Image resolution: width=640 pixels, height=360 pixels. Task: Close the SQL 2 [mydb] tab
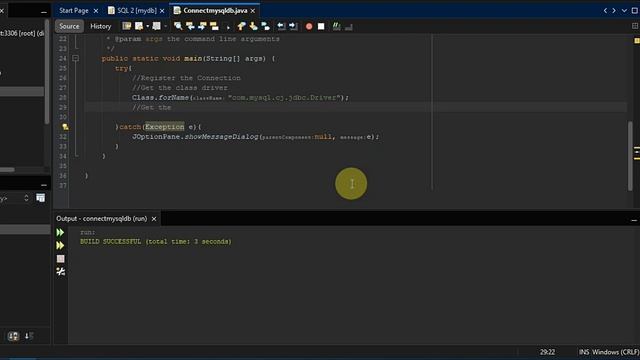click(162, 11)
